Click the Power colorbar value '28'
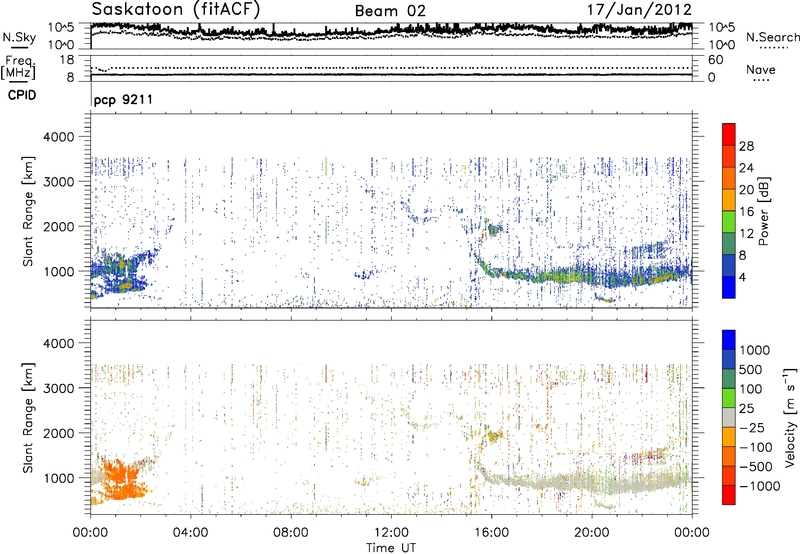The height and width of the screenshot is (554, 800). point(746,146)
